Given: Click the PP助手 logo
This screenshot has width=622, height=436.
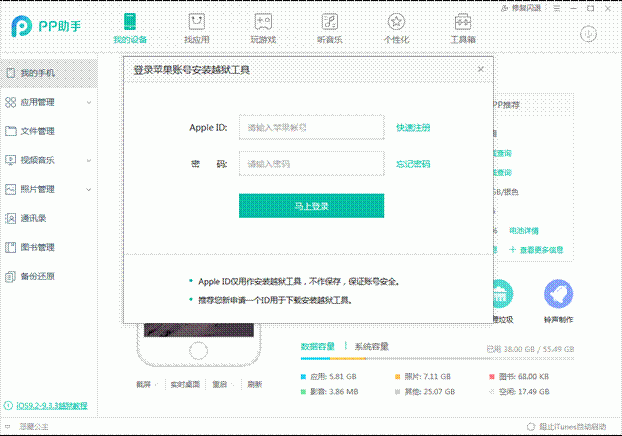Looking at the screenshot, I should (46, 26).
